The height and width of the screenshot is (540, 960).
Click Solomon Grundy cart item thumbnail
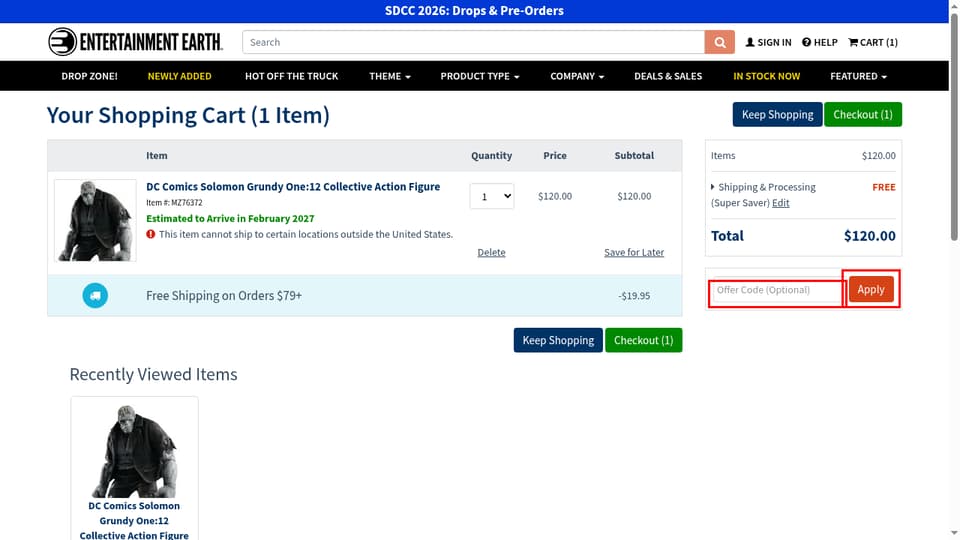click(95, 220)
